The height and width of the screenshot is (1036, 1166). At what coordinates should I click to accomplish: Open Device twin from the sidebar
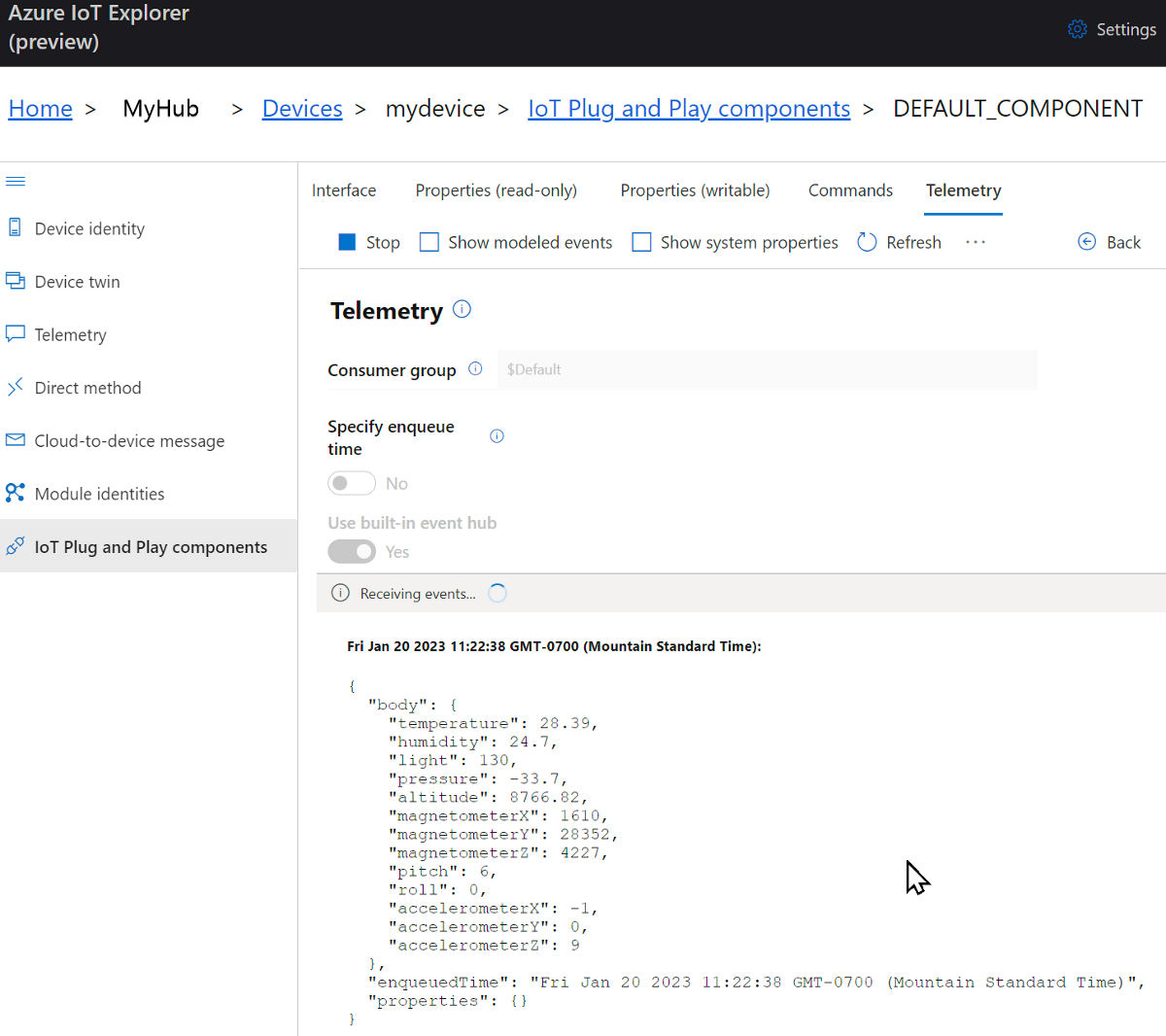click(x=15, y=281)
